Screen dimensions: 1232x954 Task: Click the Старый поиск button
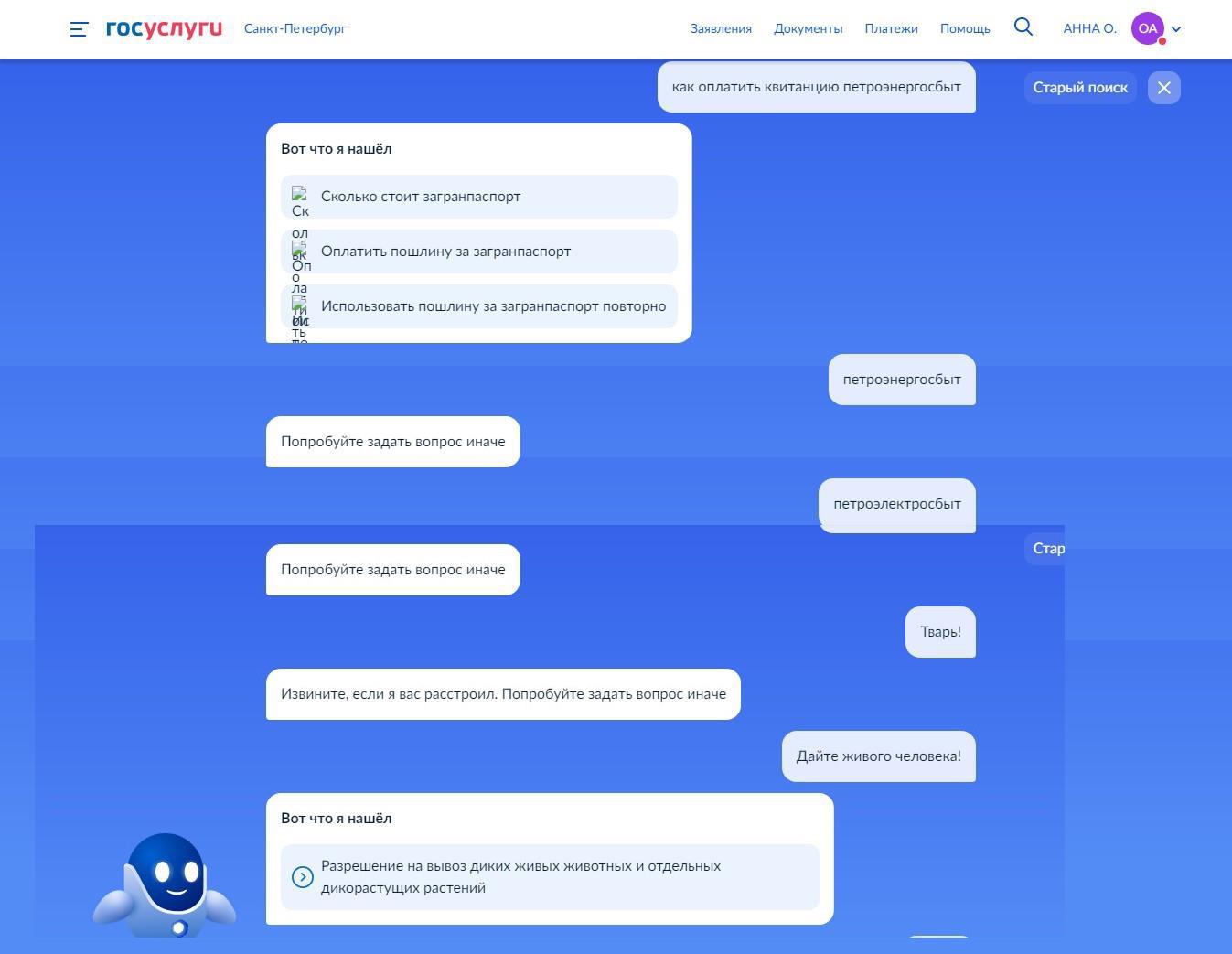pos(1080,88)
